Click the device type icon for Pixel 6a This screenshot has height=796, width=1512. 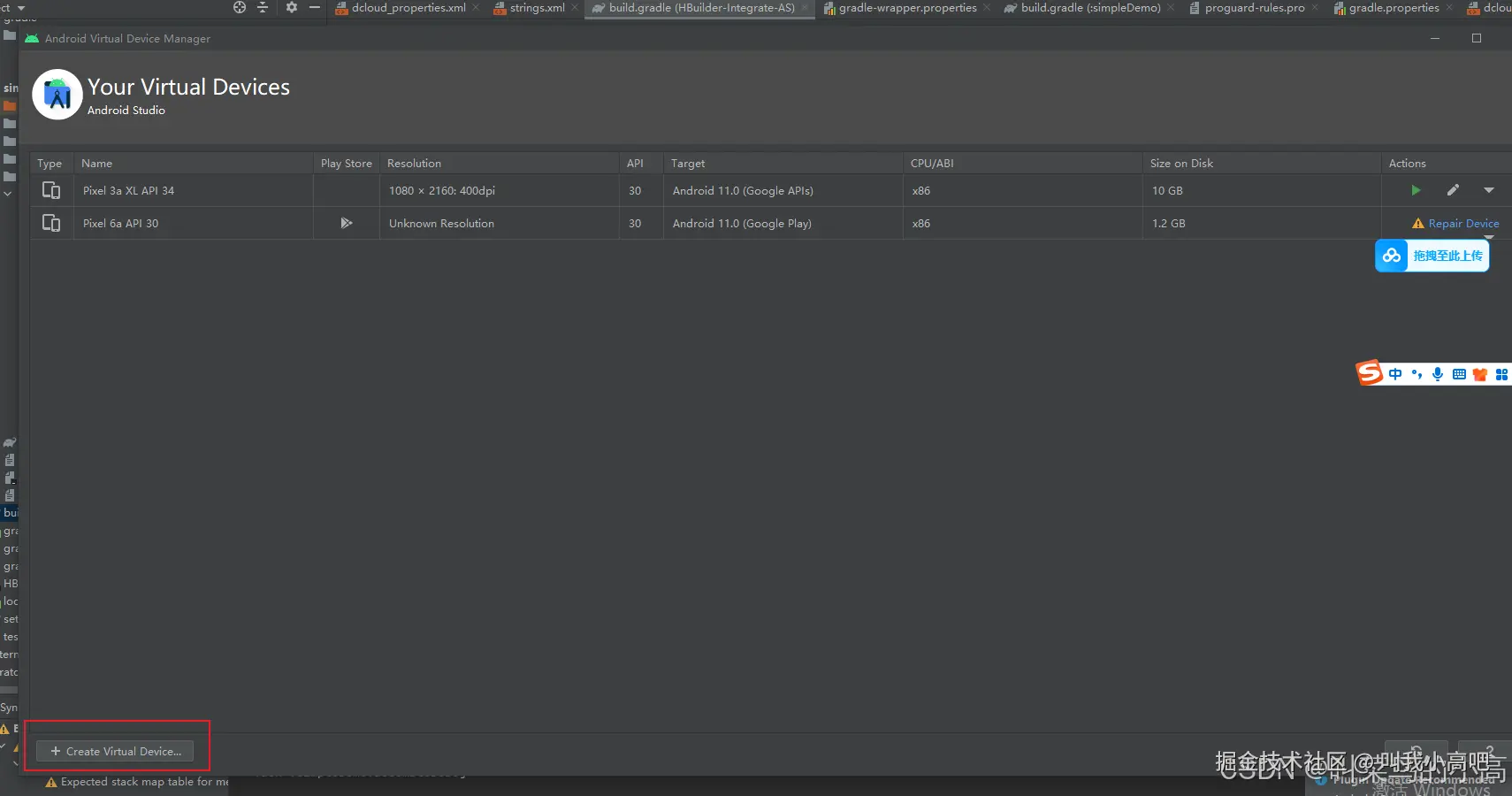[51, 223]
